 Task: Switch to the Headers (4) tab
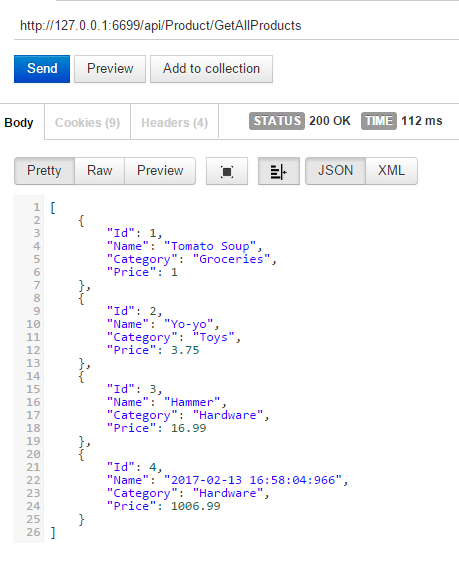point(174,123)
